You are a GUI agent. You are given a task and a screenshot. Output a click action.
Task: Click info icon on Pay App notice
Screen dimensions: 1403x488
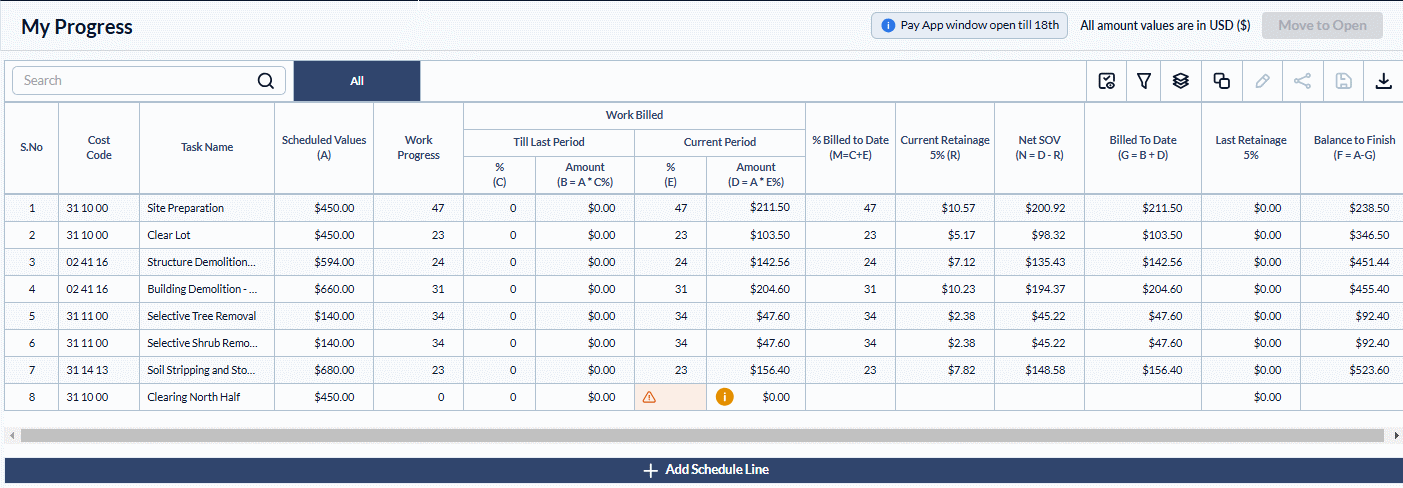888,25
